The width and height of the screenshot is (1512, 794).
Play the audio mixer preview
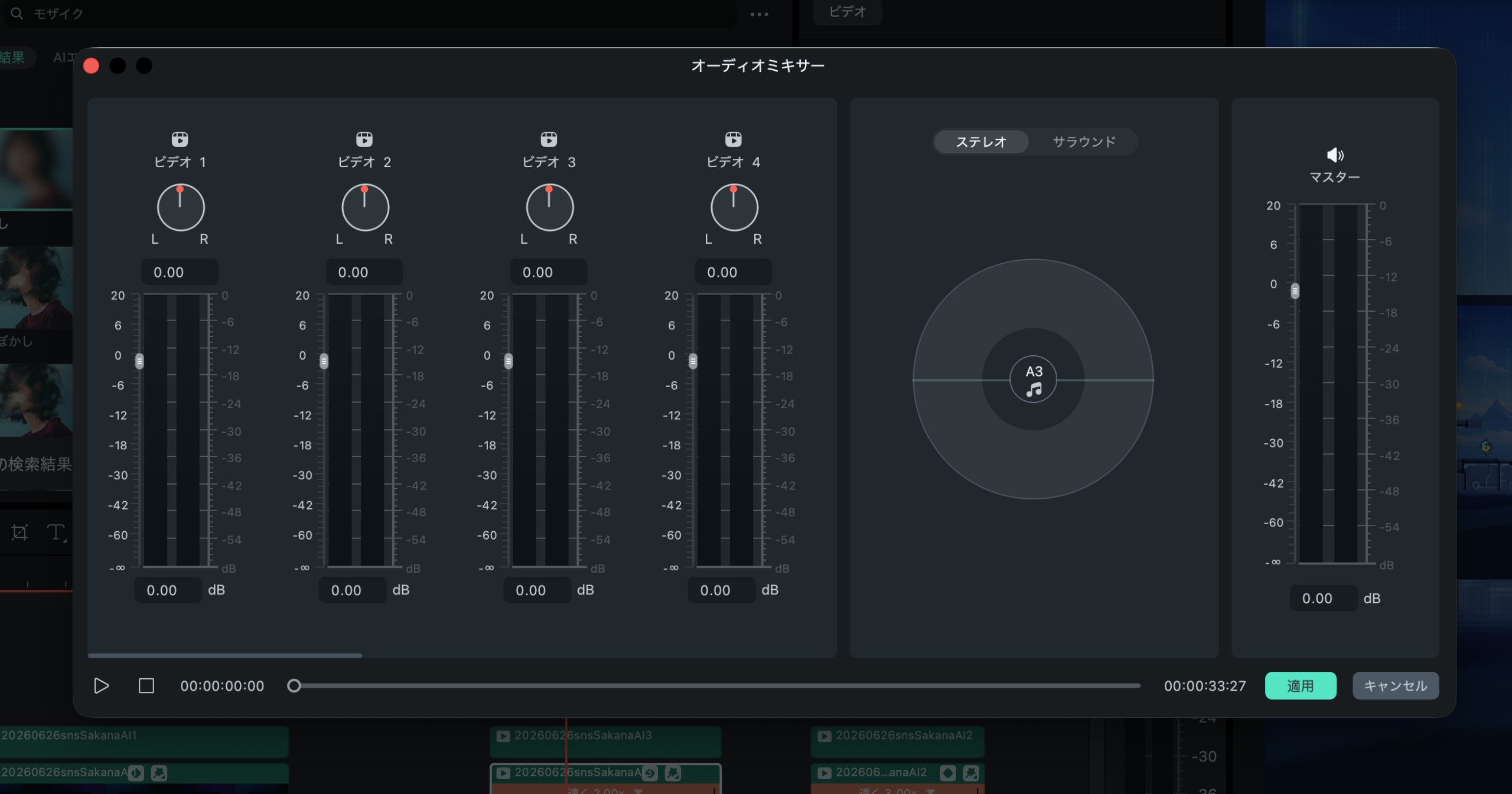(x=102, y=685)
